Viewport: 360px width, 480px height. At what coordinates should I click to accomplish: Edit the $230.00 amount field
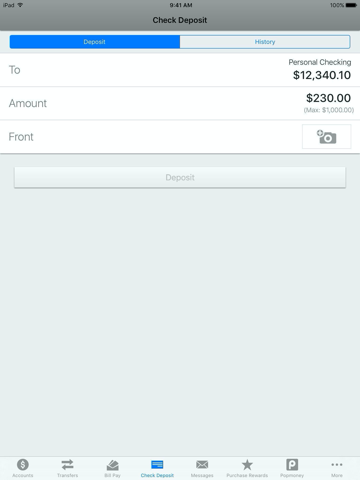(328, 98)
